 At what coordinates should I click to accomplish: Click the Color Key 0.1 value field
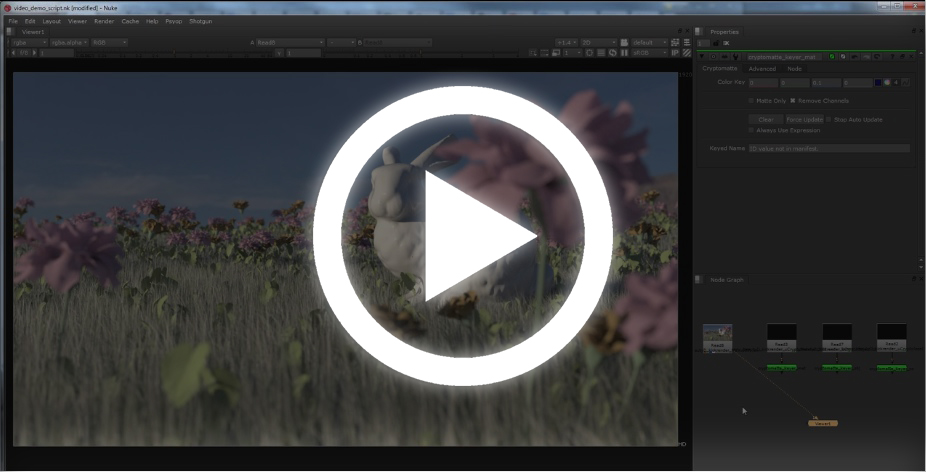click(x=826, y=83)
